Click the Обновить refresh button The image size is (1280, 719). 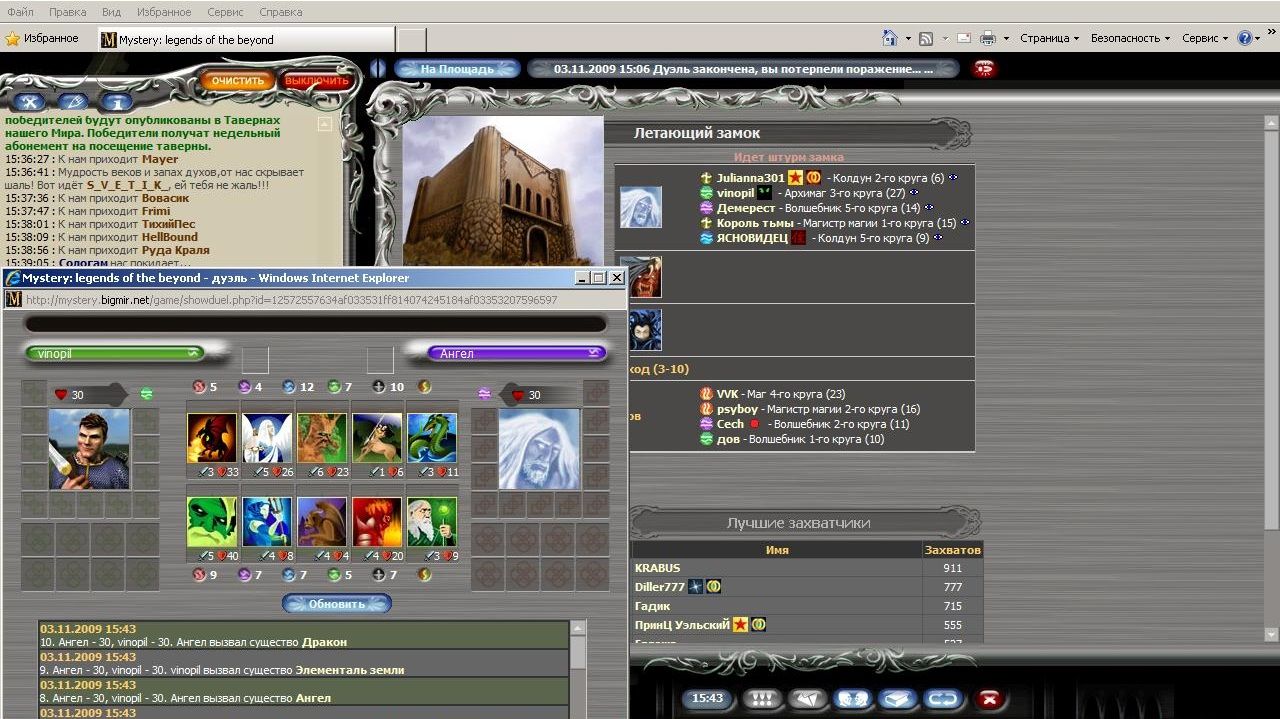337,604
